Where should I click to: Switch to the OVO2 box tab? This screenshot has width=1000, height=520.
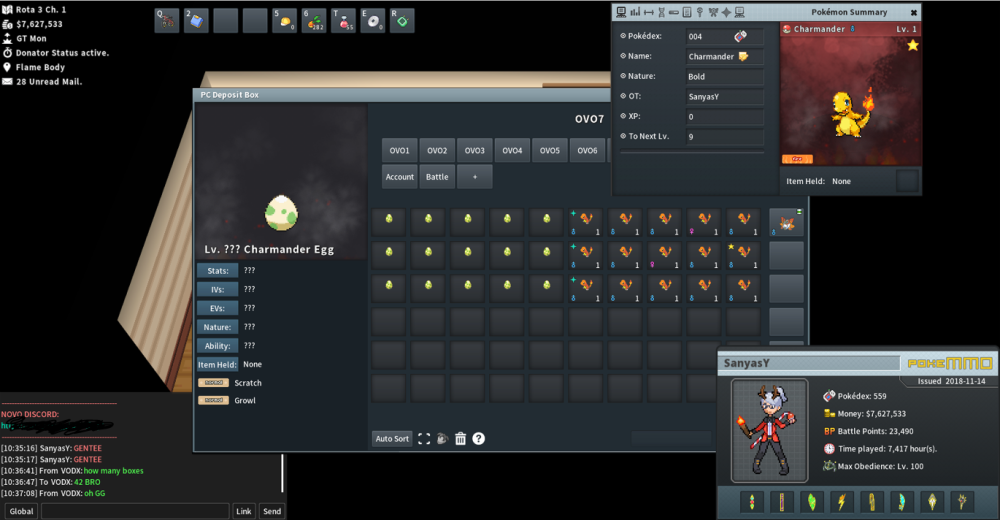437,151
